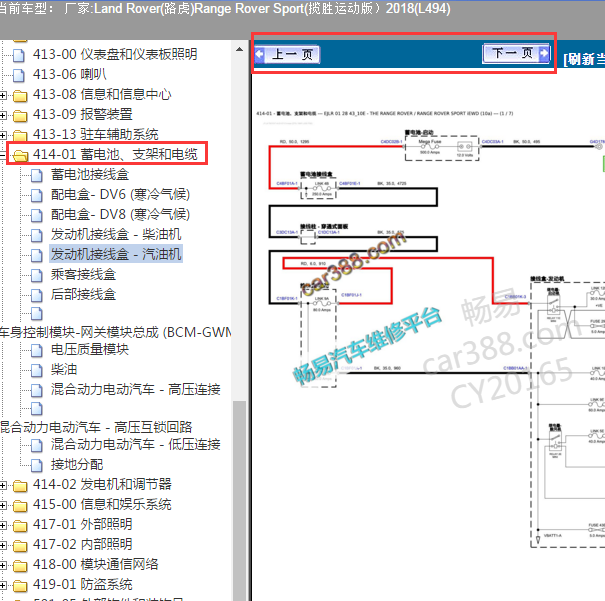
Task: Click tree panel vertical scrollbar thumb
Action: click(x=239, y=501)
